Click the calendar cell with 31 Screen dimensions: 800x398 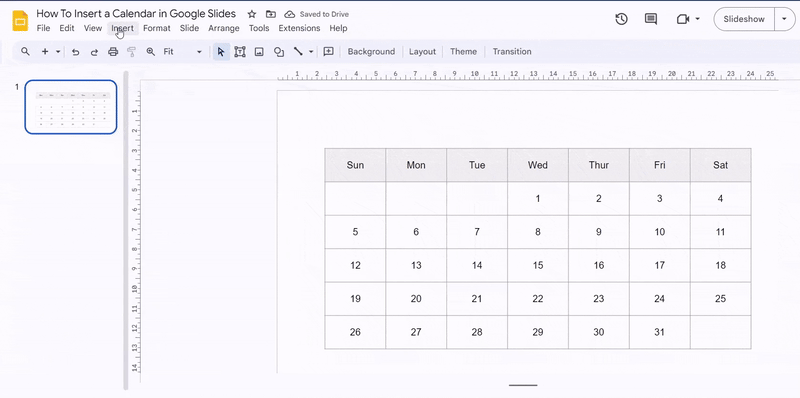(660, 332)
